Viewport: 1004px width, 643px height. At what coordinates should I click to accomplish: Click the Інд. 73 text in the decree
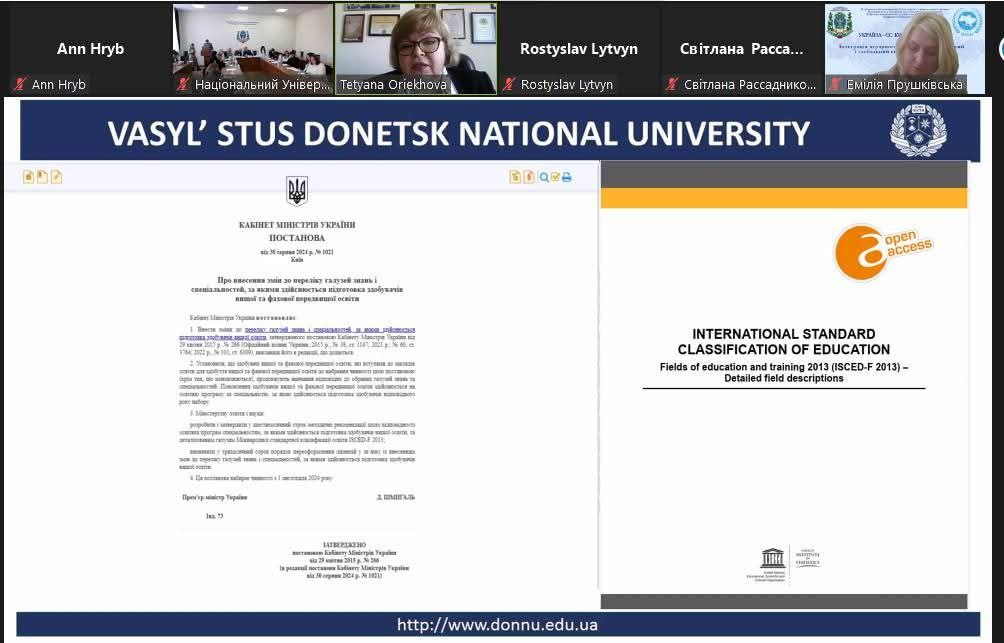(x=215, y=516)
